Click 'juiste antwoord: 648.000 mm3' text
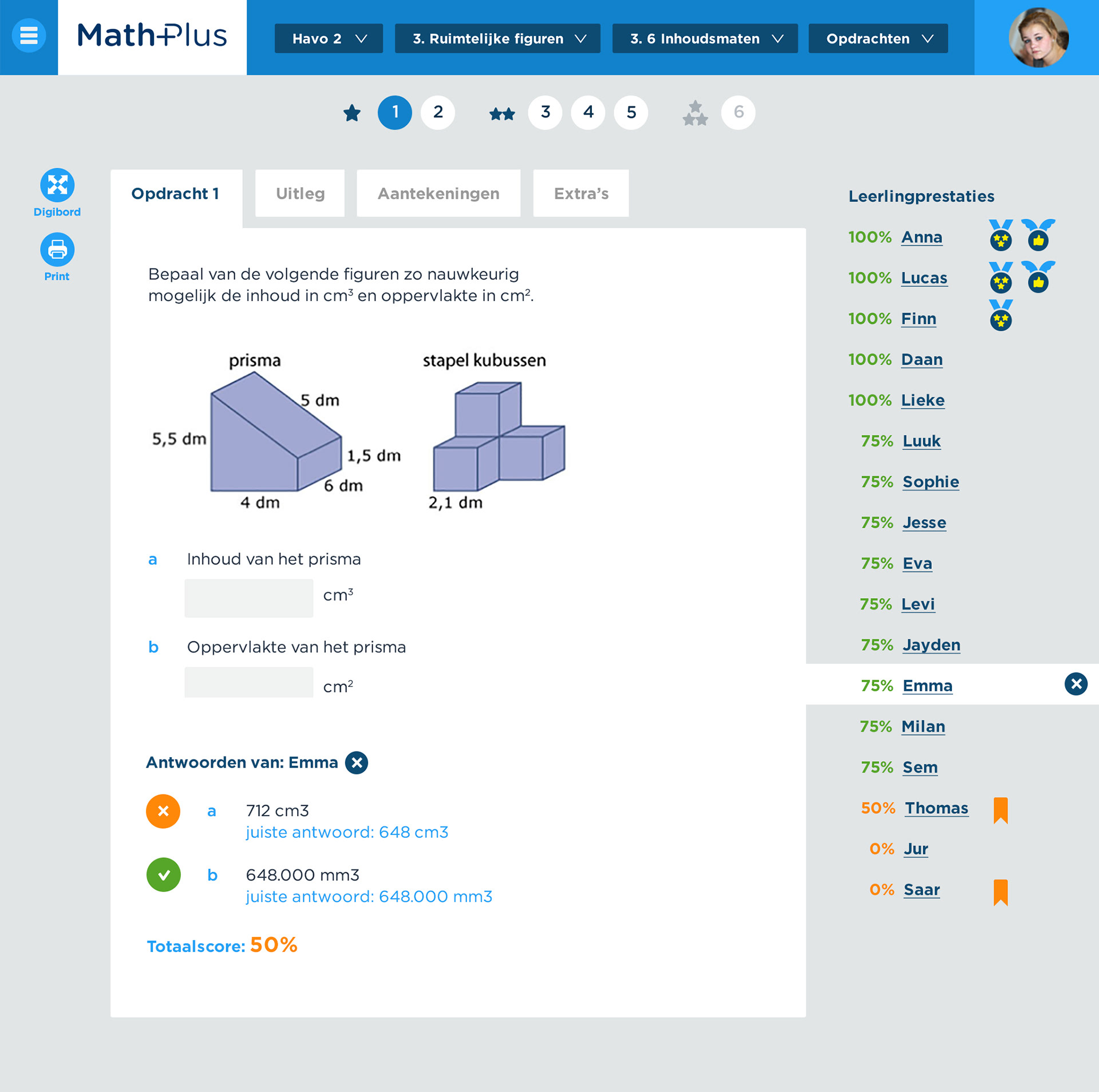1099x1092 pixels. pyautogui.click(x=369, y=896)
